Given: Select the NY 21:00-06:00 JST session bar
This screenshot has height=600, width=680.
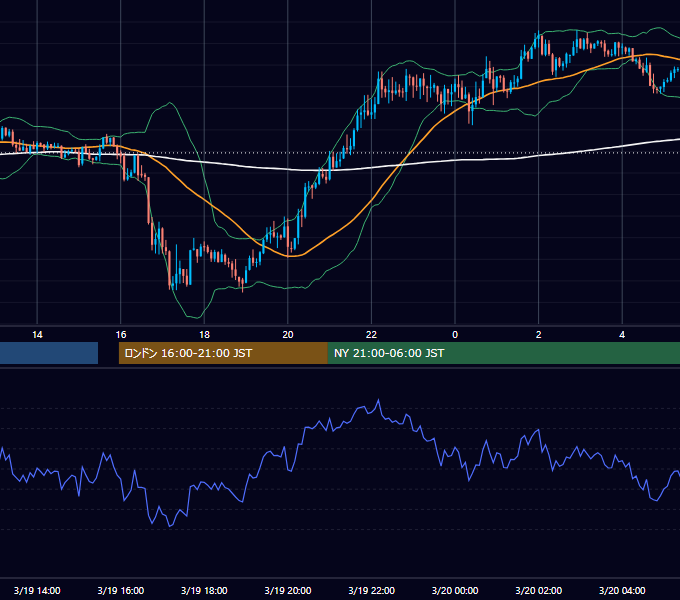Looking at the screenshot, I should [x=503, y=353].
